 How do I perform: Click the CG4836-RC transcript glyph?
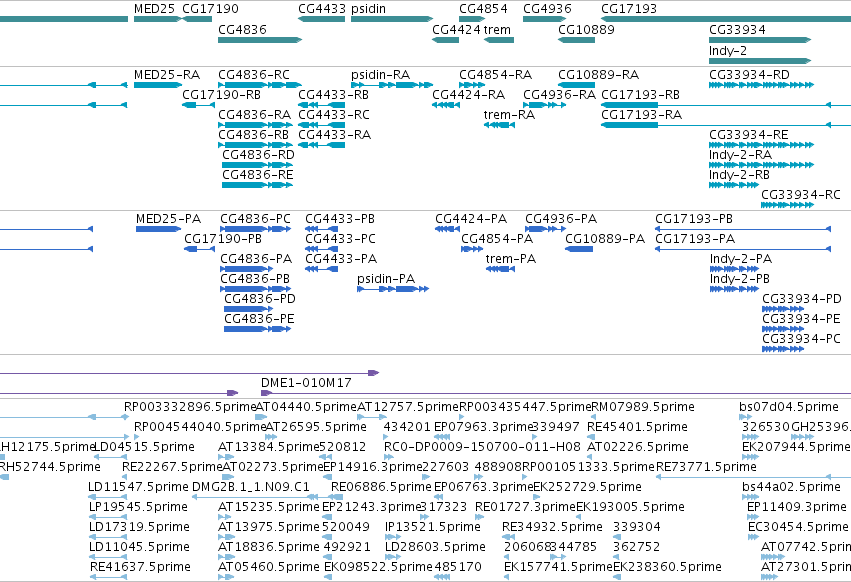tap(260, 85)
